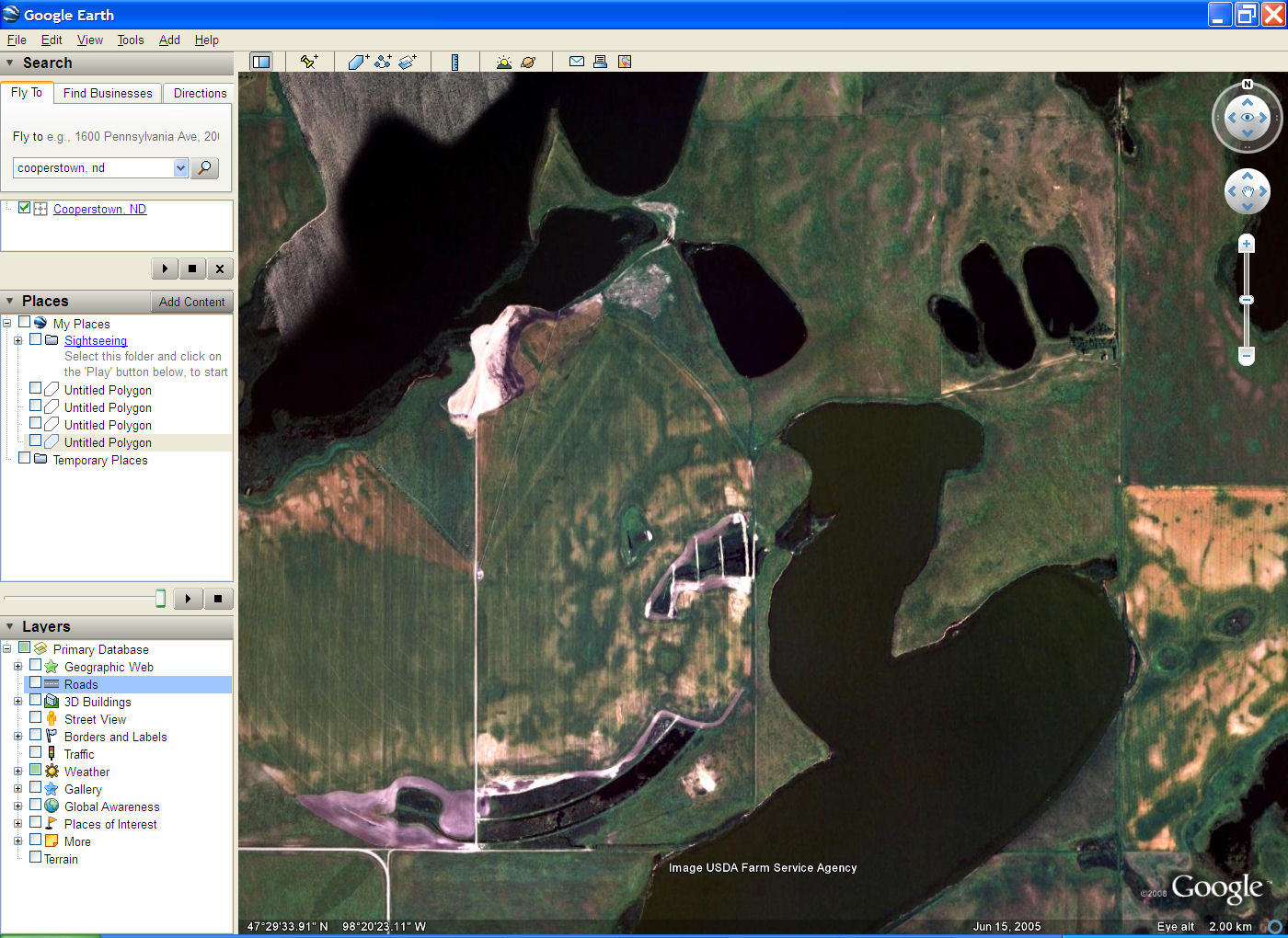Click the zoom out minus button

pos(1247,355)
